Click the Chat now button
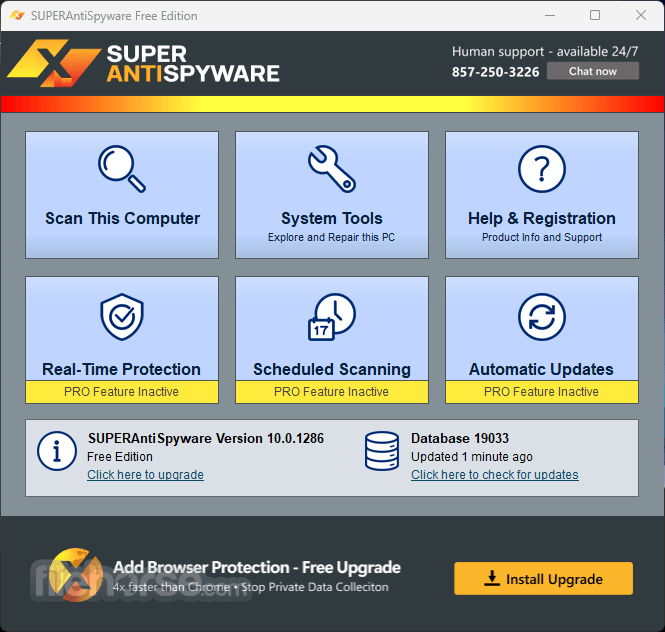 pos(593,71)
